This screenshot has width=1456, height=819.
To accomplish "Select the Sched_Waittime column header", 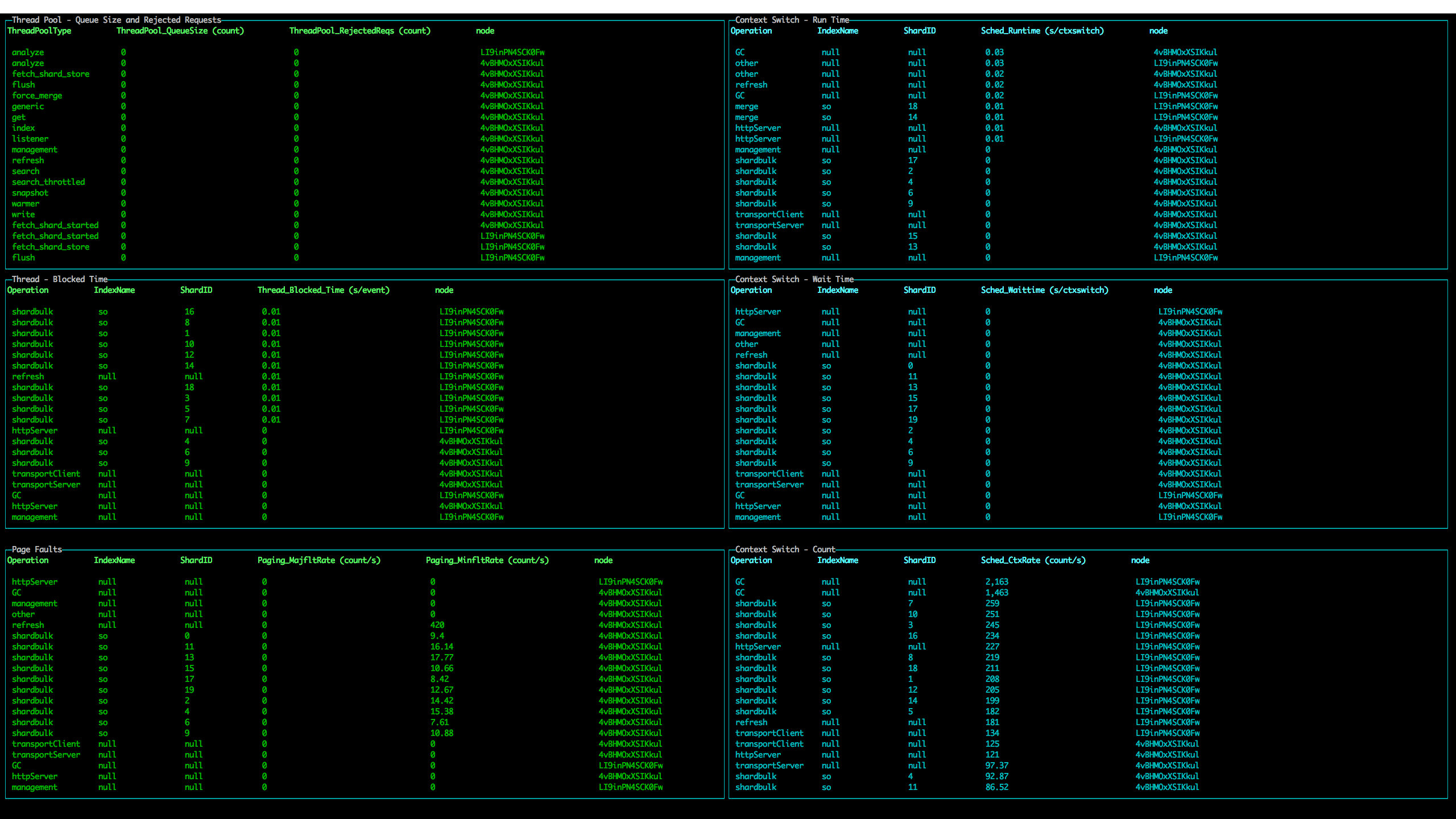I will 1044,290.
